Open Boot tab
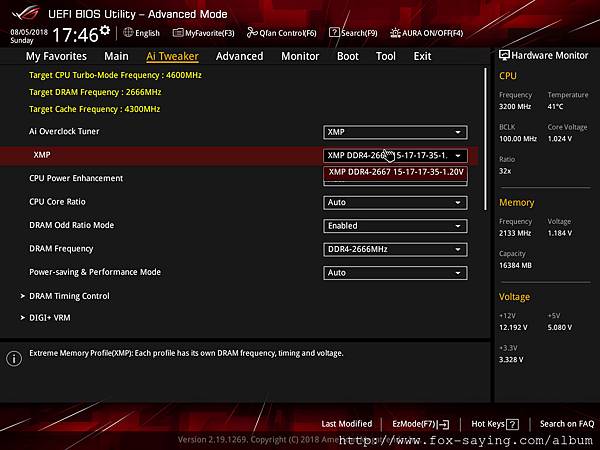Image resolution: width=600 pixels, height=450 pixels. tap(348, 56)
